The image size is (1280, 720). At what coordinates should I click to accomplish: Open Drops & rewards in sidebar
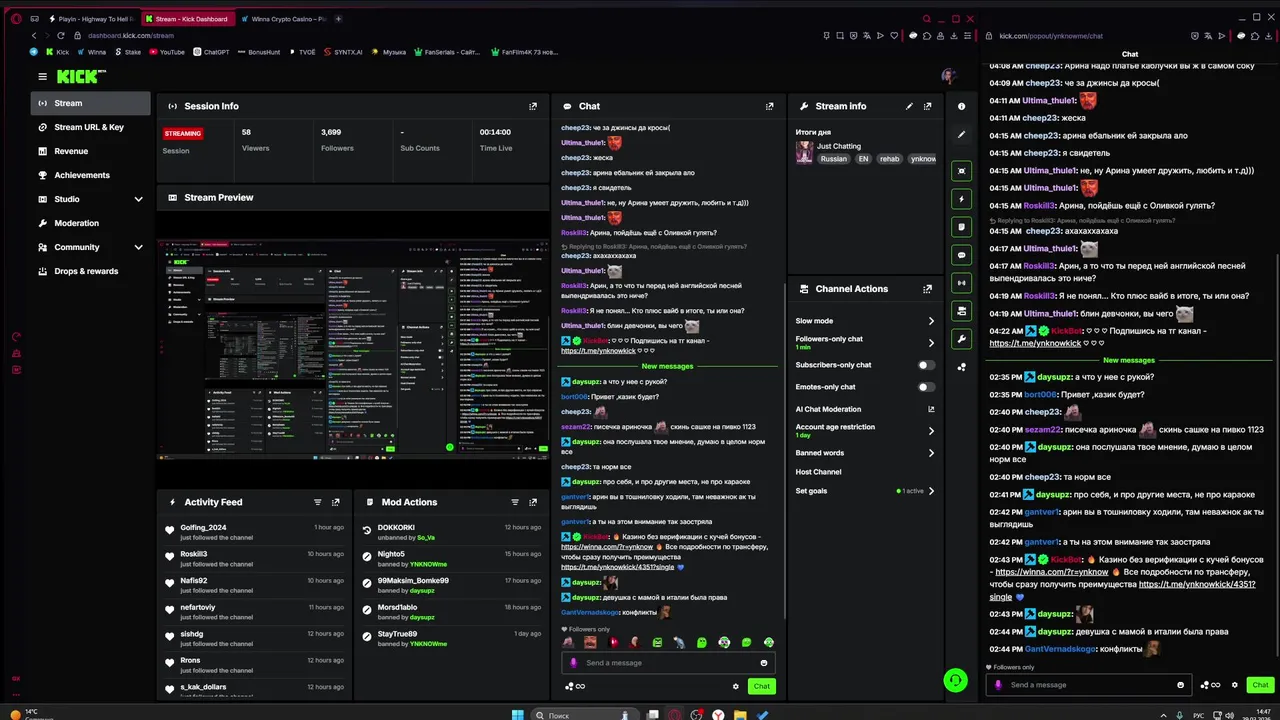(91, 271)
